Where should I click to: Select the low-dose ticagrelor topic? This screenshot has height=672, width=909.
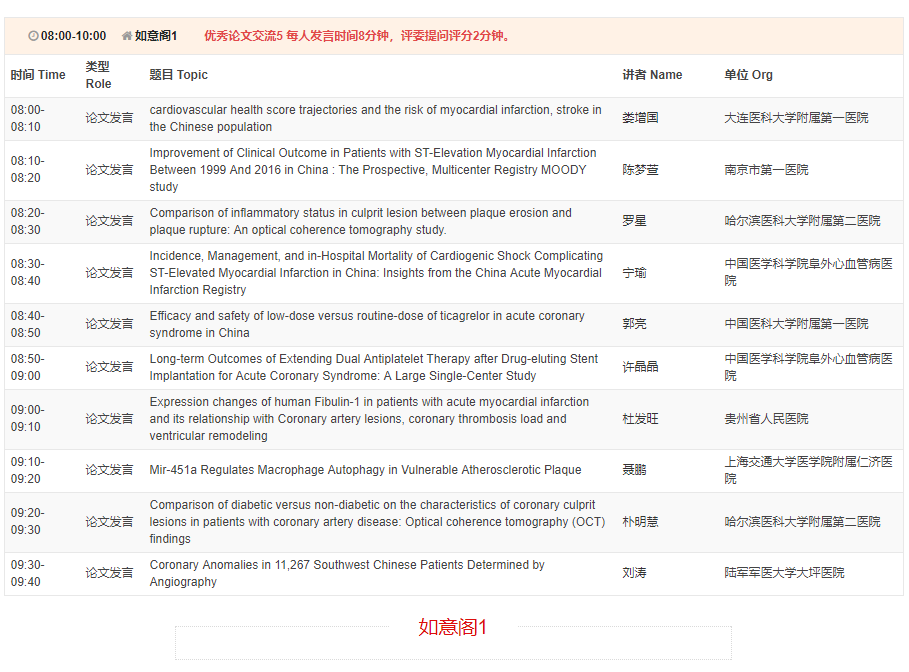(367, 325)
